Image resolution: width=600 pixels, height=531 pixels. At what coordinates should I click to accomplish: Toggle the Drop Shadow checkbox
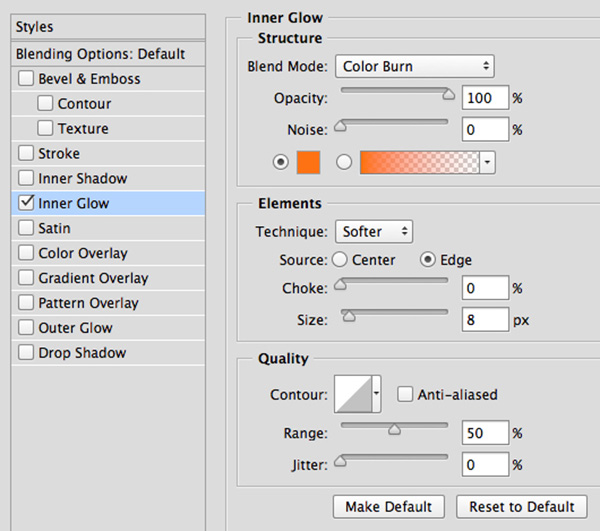coord(25,353)
